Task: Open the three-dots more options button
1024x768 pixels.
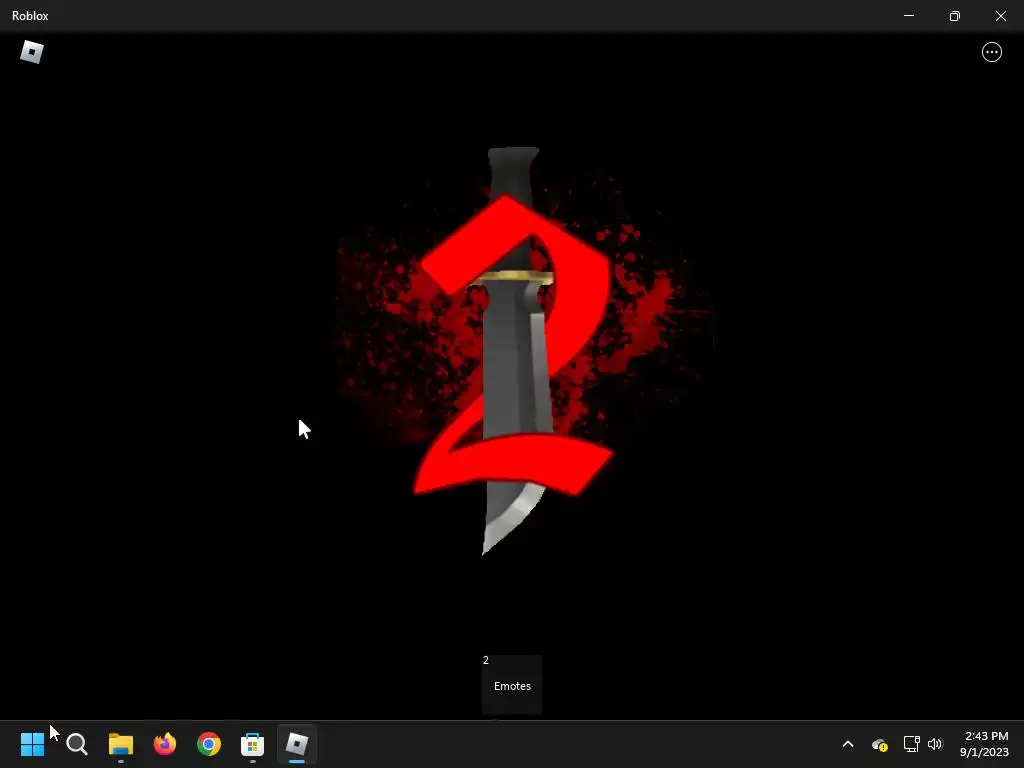Action: pos(991,52)
